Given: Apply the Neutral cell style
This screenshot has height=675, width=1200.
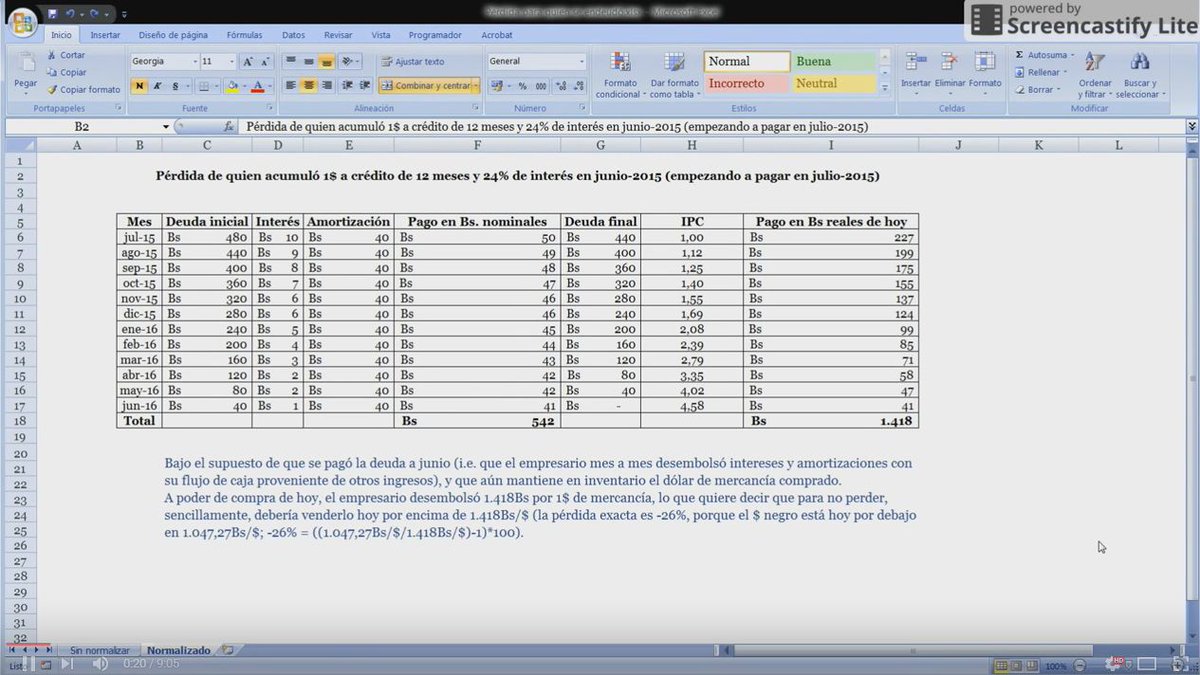Looking at the screenshot, I should click(x=834, y=84).
